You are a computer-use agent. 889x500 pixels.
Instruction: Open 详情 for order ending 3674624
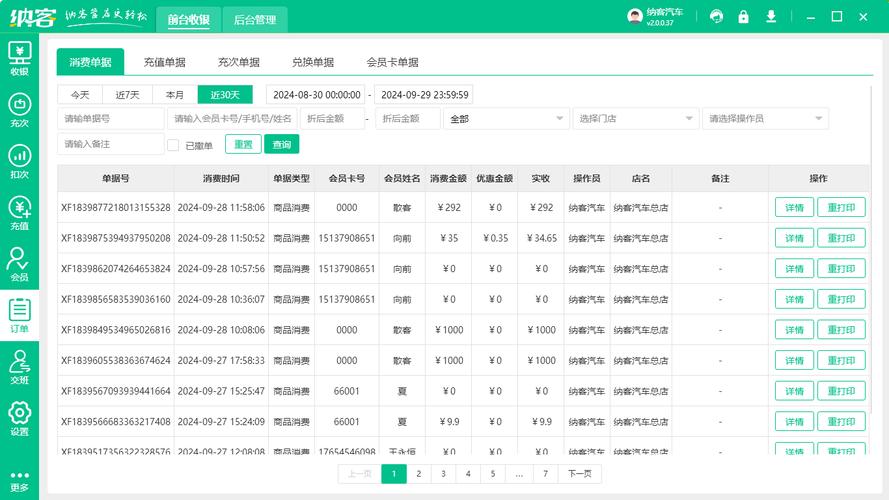[794, 361]
